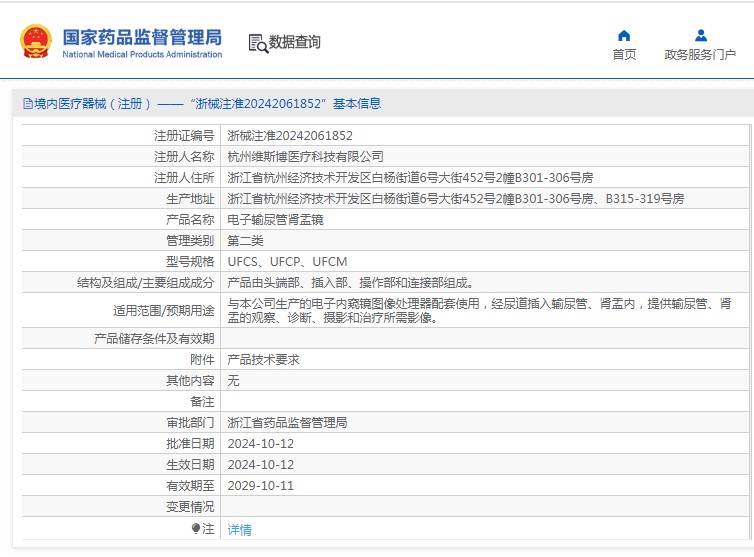754x557 pixels.
Task: Open the 详情 details link
Action: (x=239, y=530)
